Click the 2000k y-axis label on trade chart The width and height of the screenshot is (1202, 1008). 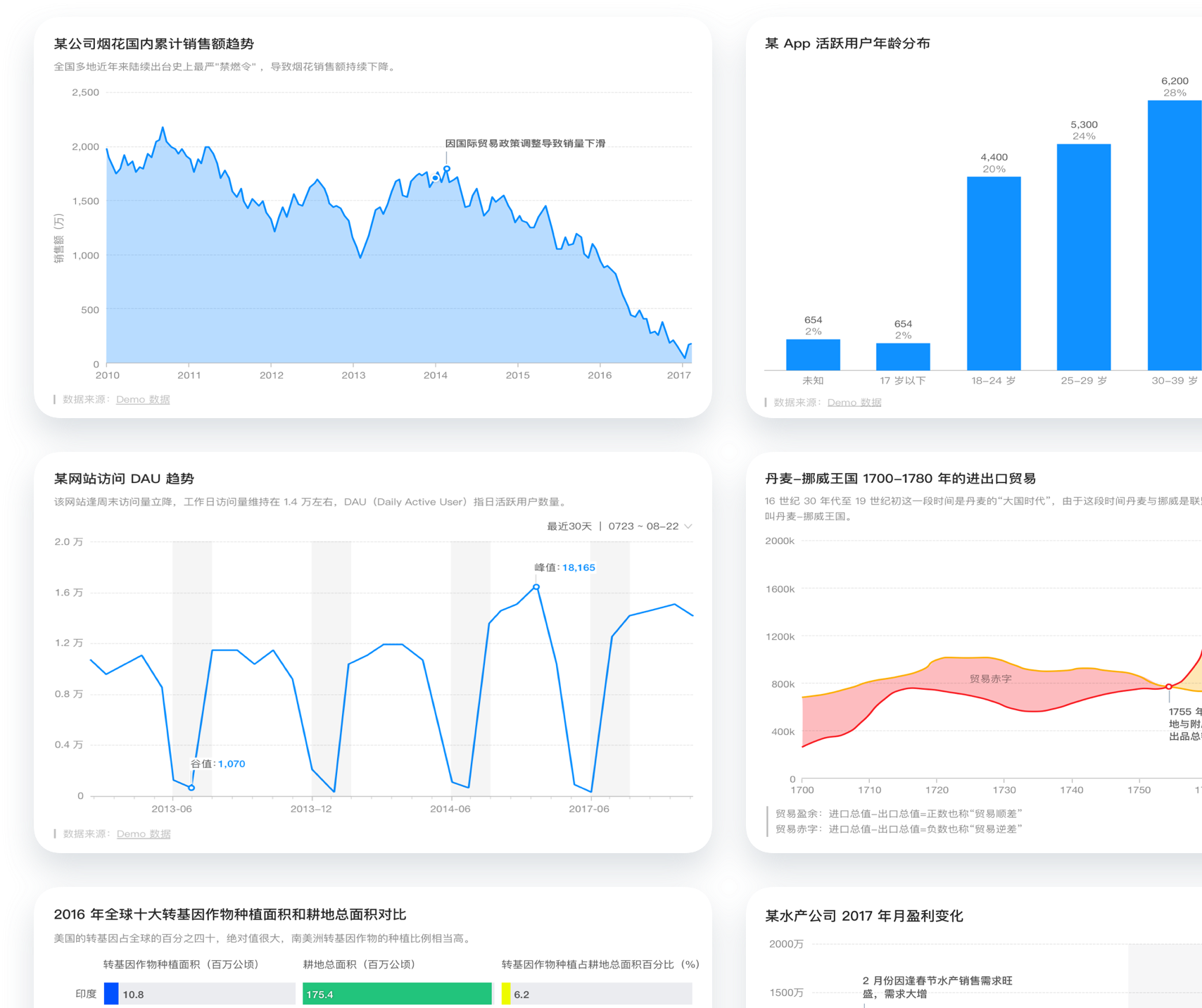tap(780, 541)
